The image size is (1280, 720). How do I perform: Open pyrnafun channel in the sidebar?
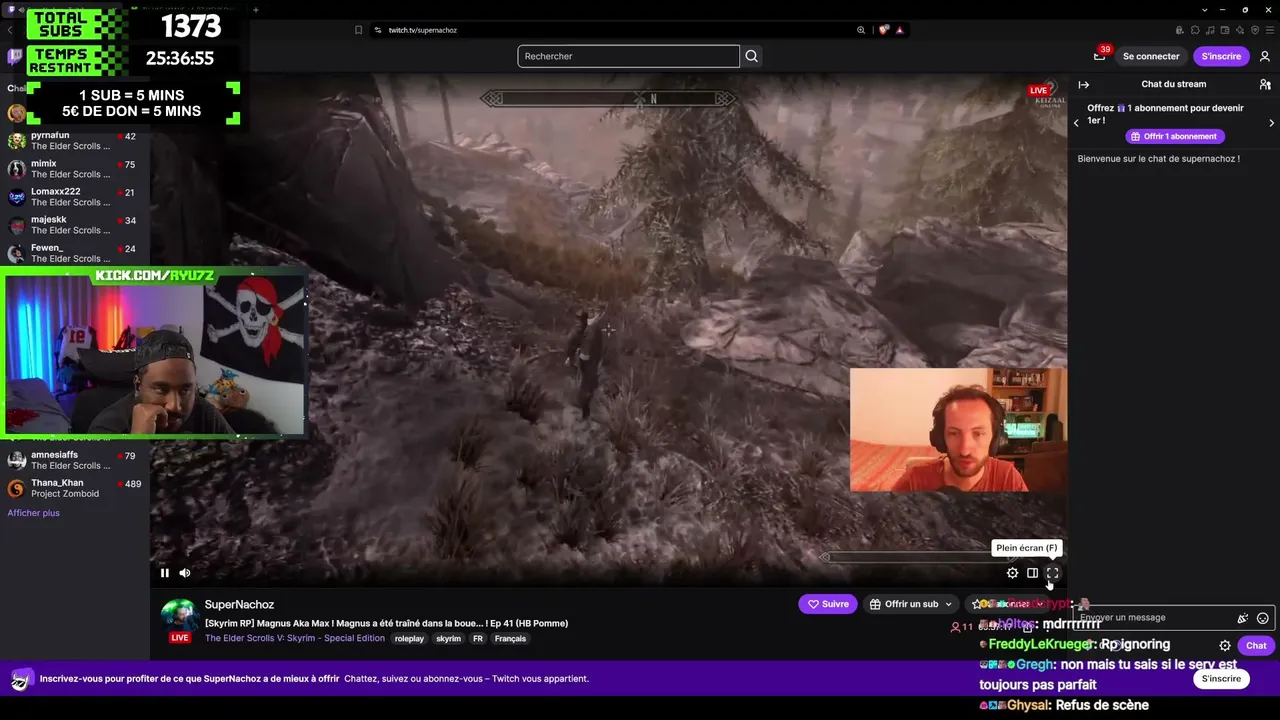(x=75, y=141)
